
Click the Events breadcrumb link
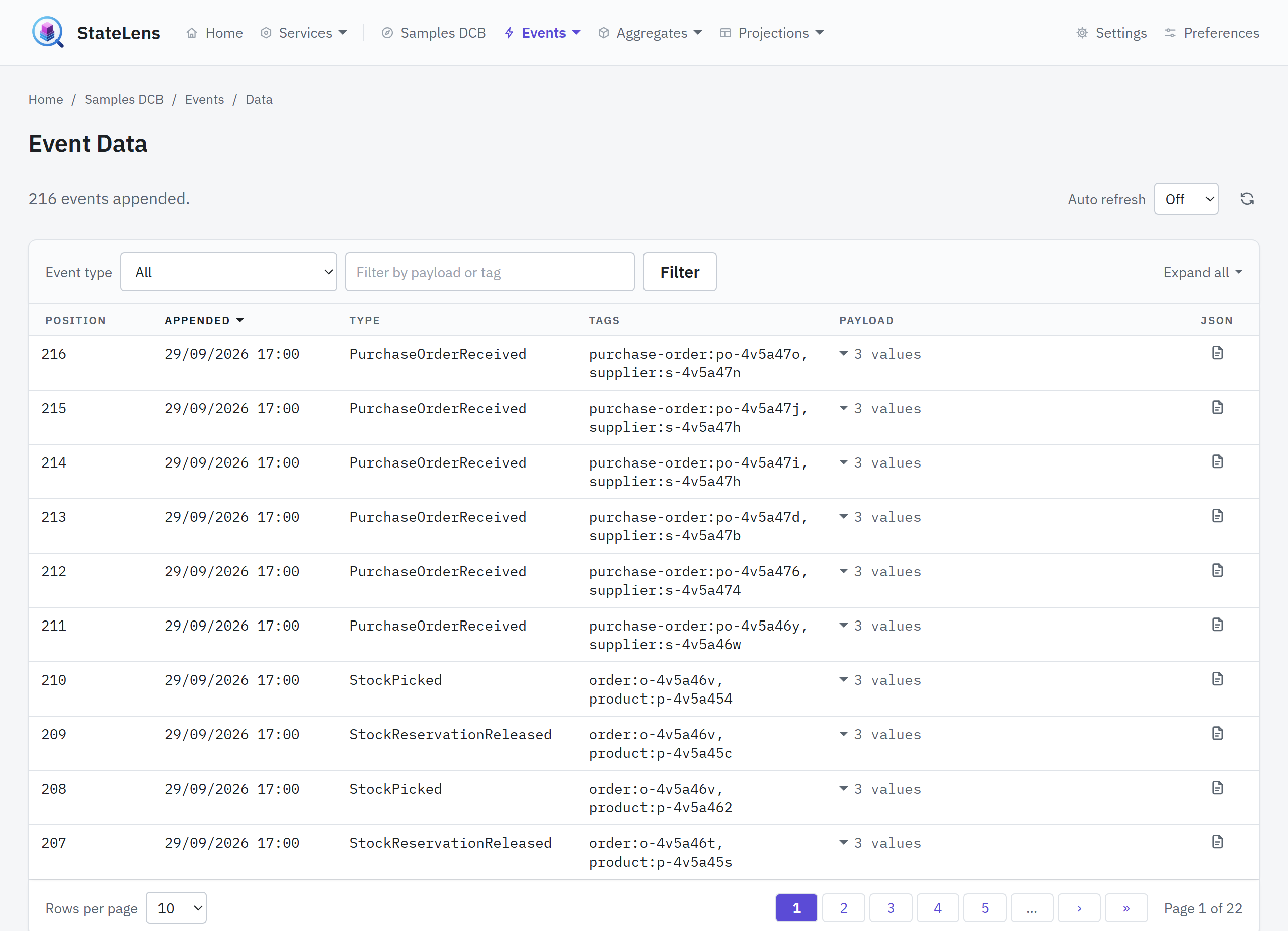[204, 100]
